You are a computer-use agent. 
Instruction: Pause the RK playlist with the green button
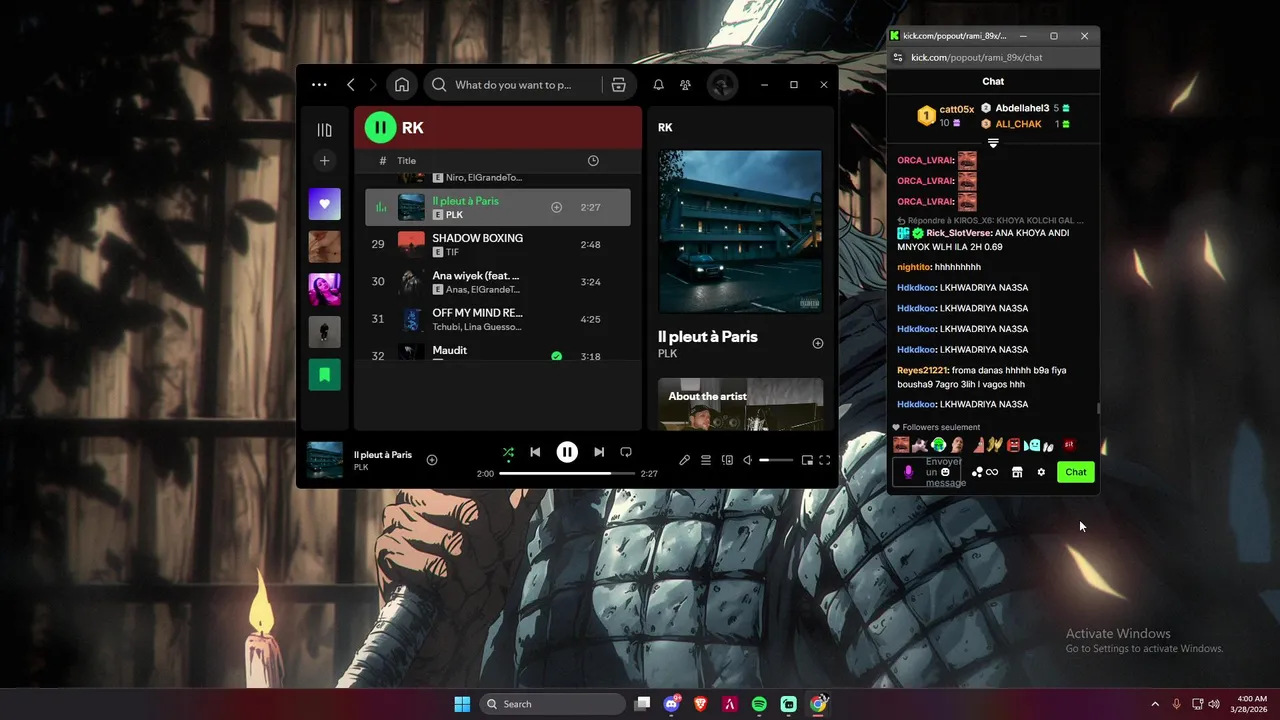coord(380,127)
